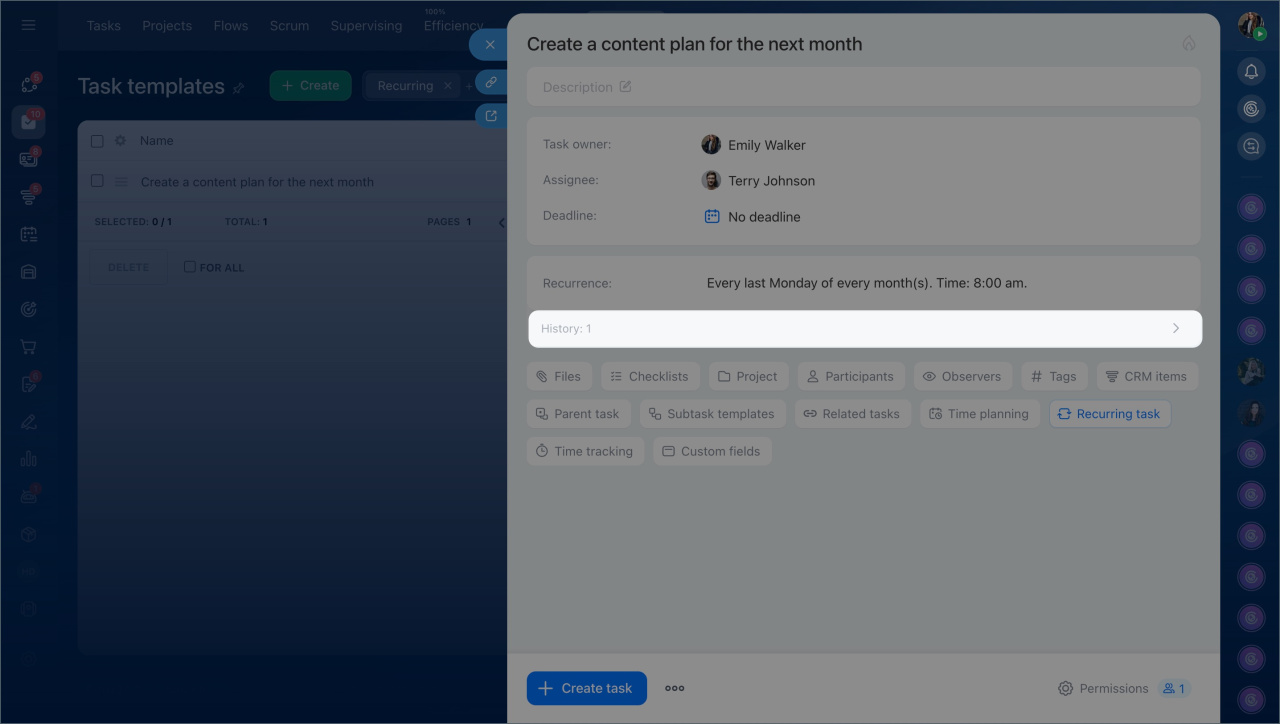
Task: Open Permissions settings
Action: pyautogui.click(x=1103, y=688)
